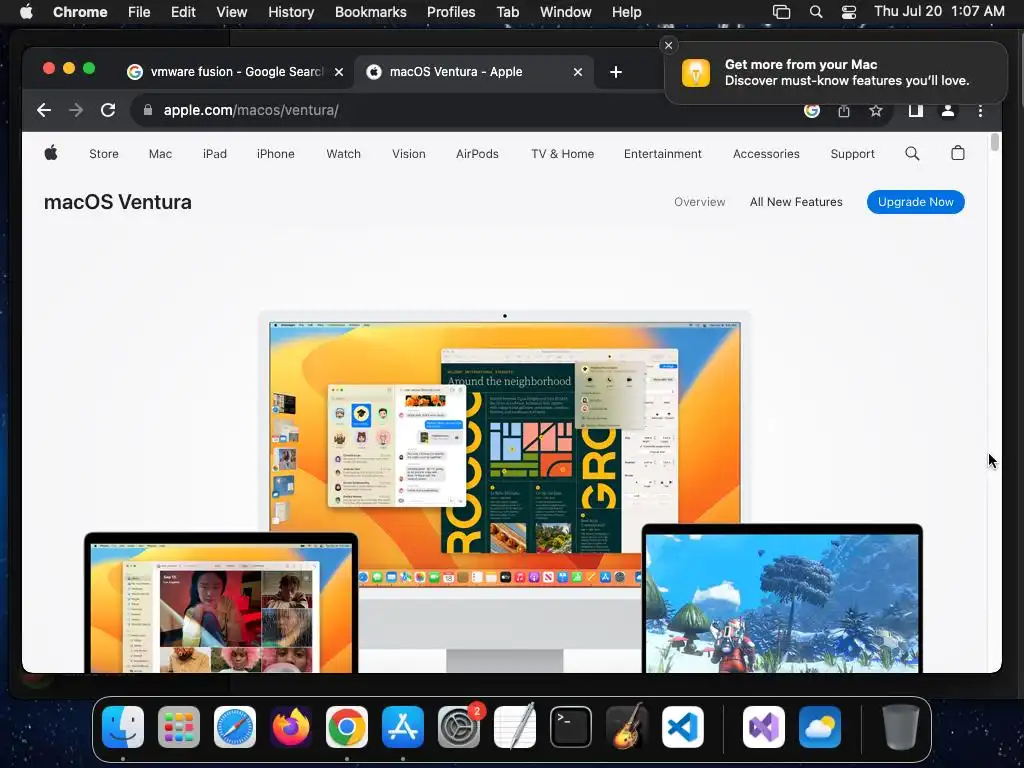Reload the Apple page
This screenshot has width=1024, height=768.
pyautogui.click(x=108, y=110)
